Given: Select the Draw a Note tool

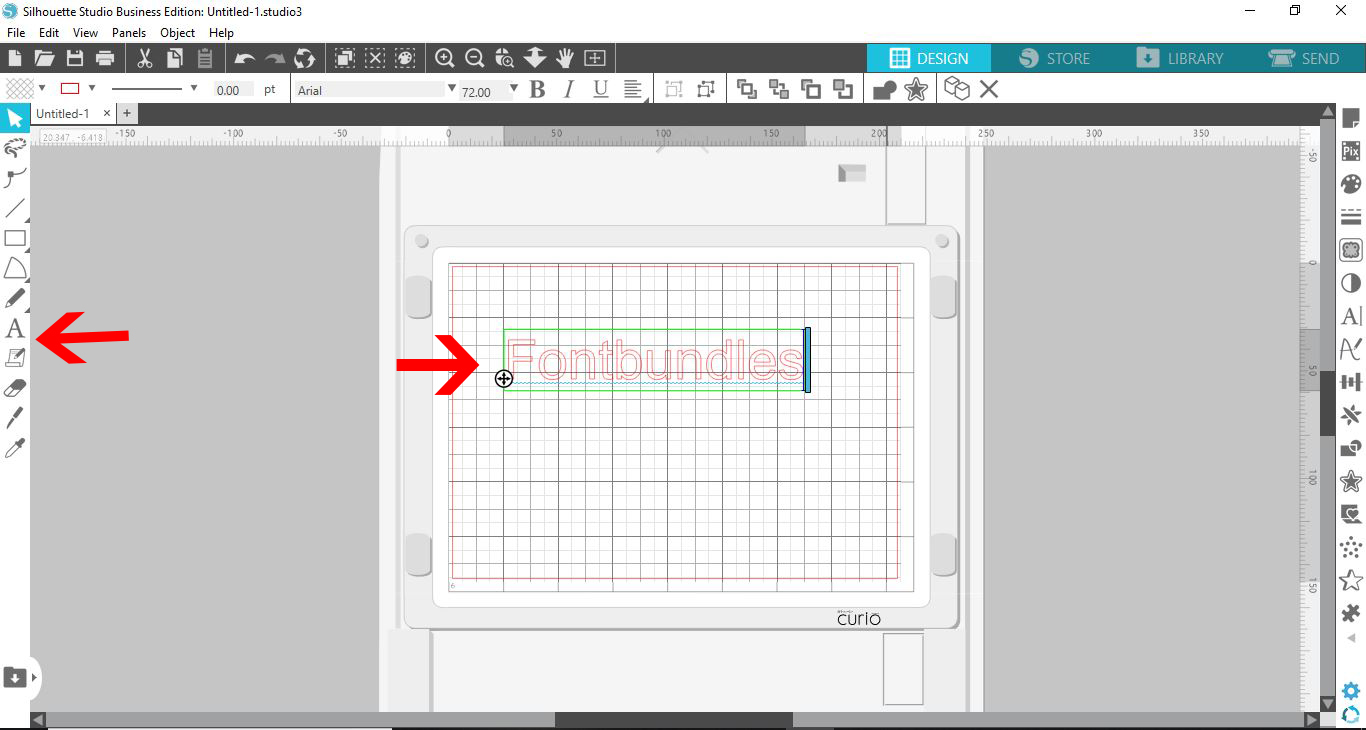Looking at the screenshot, I should [15, 358].
